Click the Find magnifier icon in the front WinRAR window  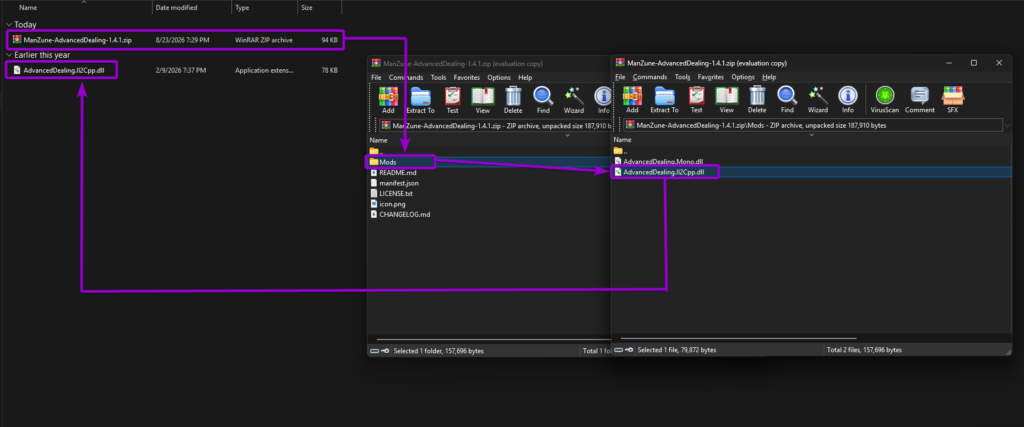(x=787, y=96)
